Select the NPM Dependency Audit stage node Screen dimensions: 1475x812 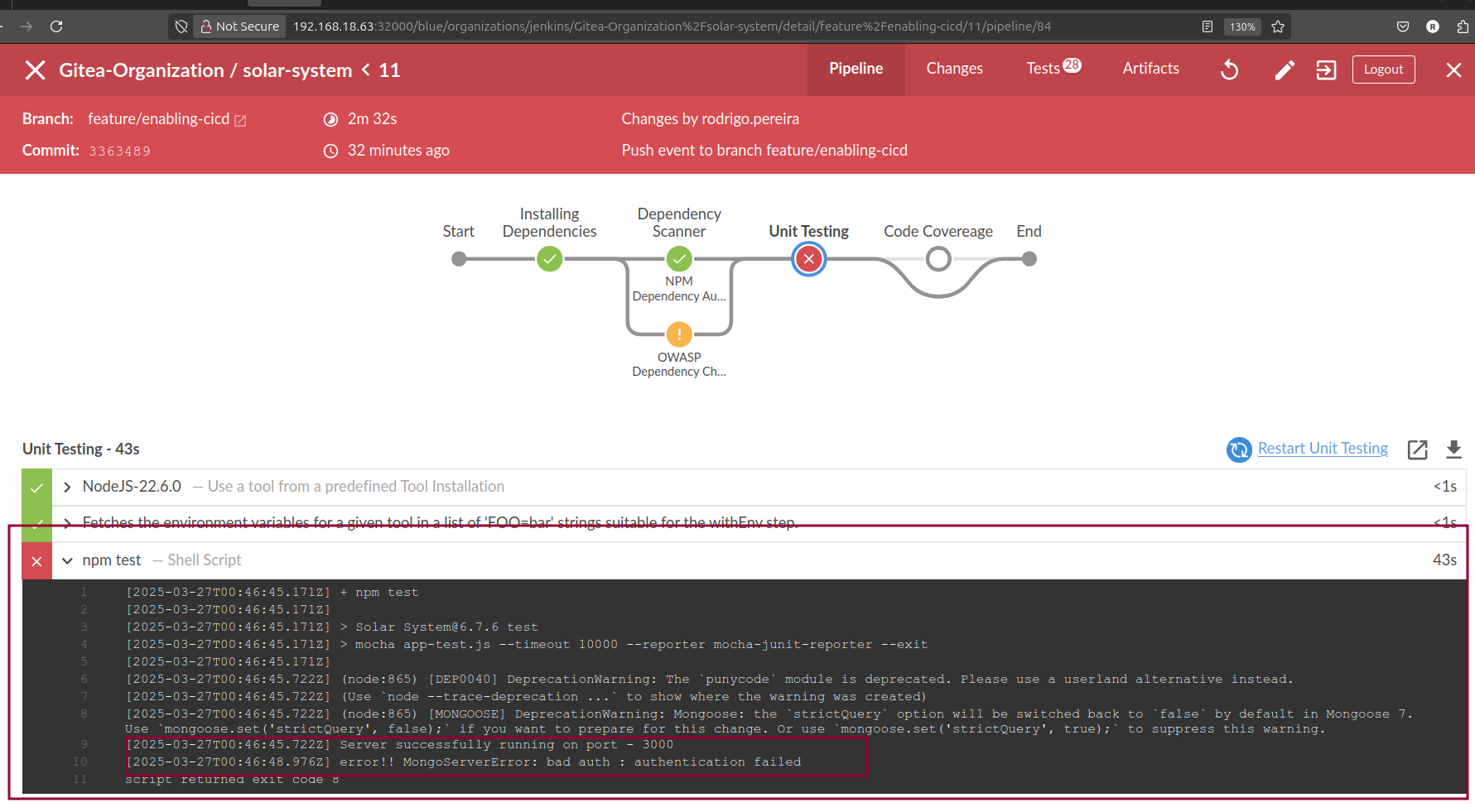pos(679,259)
